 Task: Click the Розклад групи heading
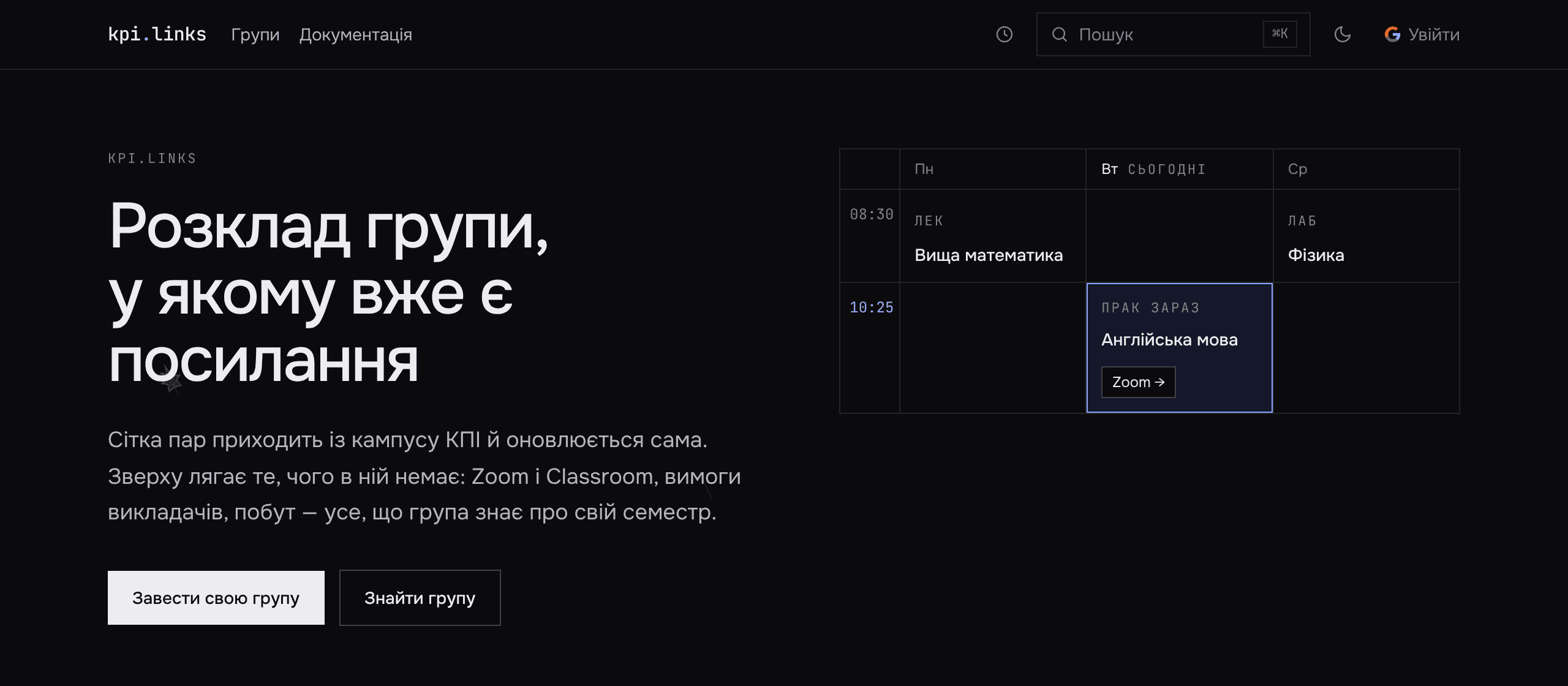click(x=329, y=293)
